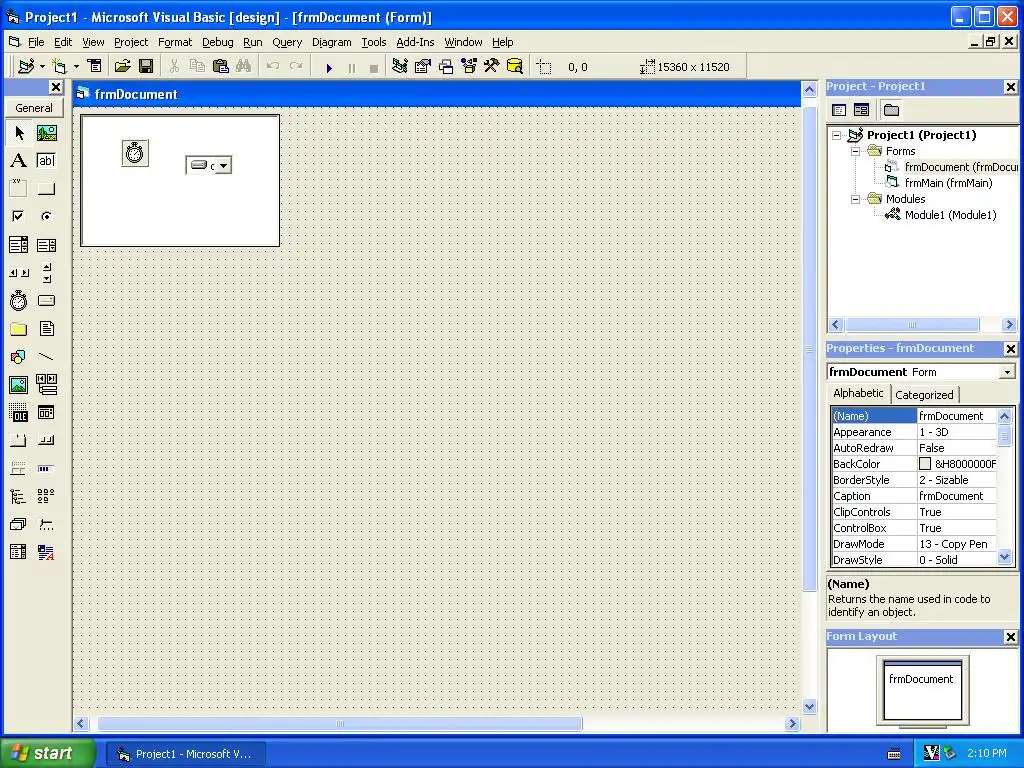1024x768 pixels.
Task: Select the ListBox control tool
Action: pyautogui.click(x=46, y=245)
